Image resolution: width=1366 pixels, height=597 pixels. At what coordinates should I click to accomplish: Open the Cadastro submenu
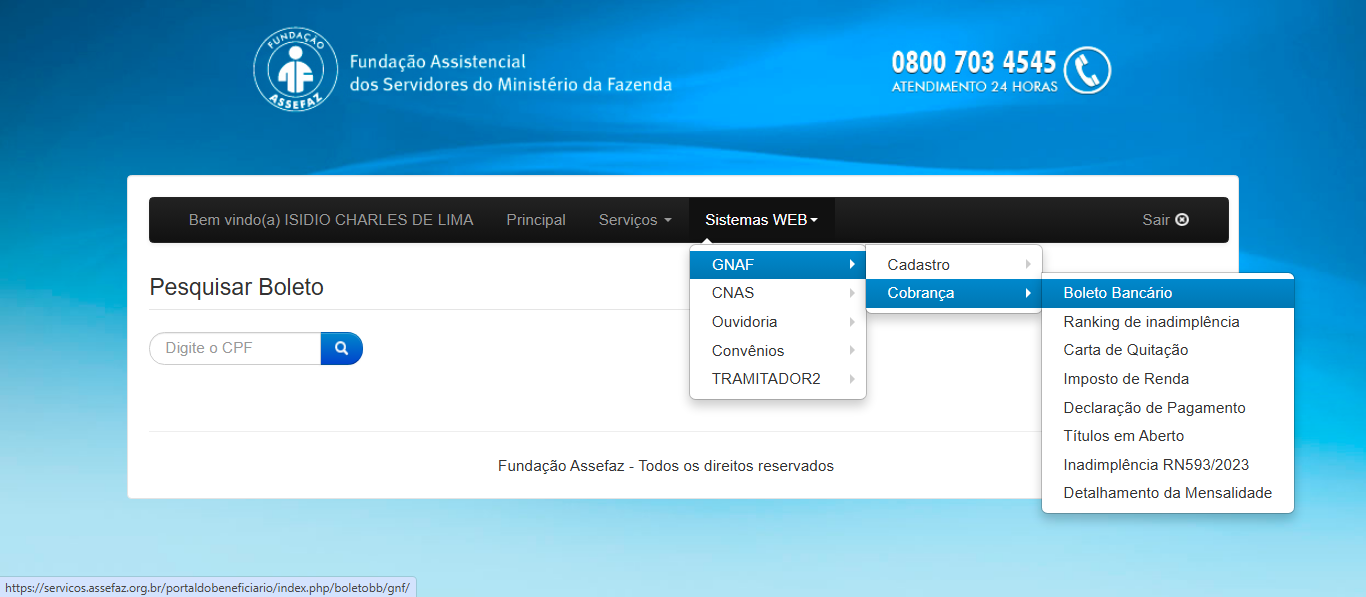(x=953, y=265)
